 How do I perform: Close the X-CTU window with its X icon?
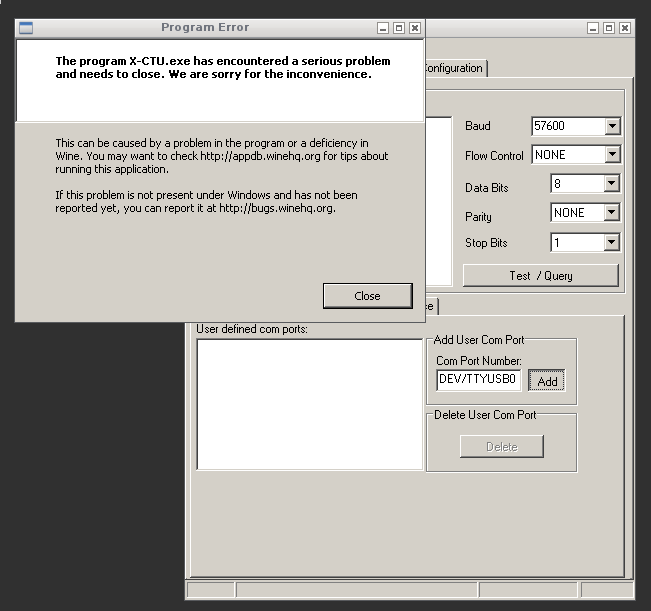click(x=624, y=28)
